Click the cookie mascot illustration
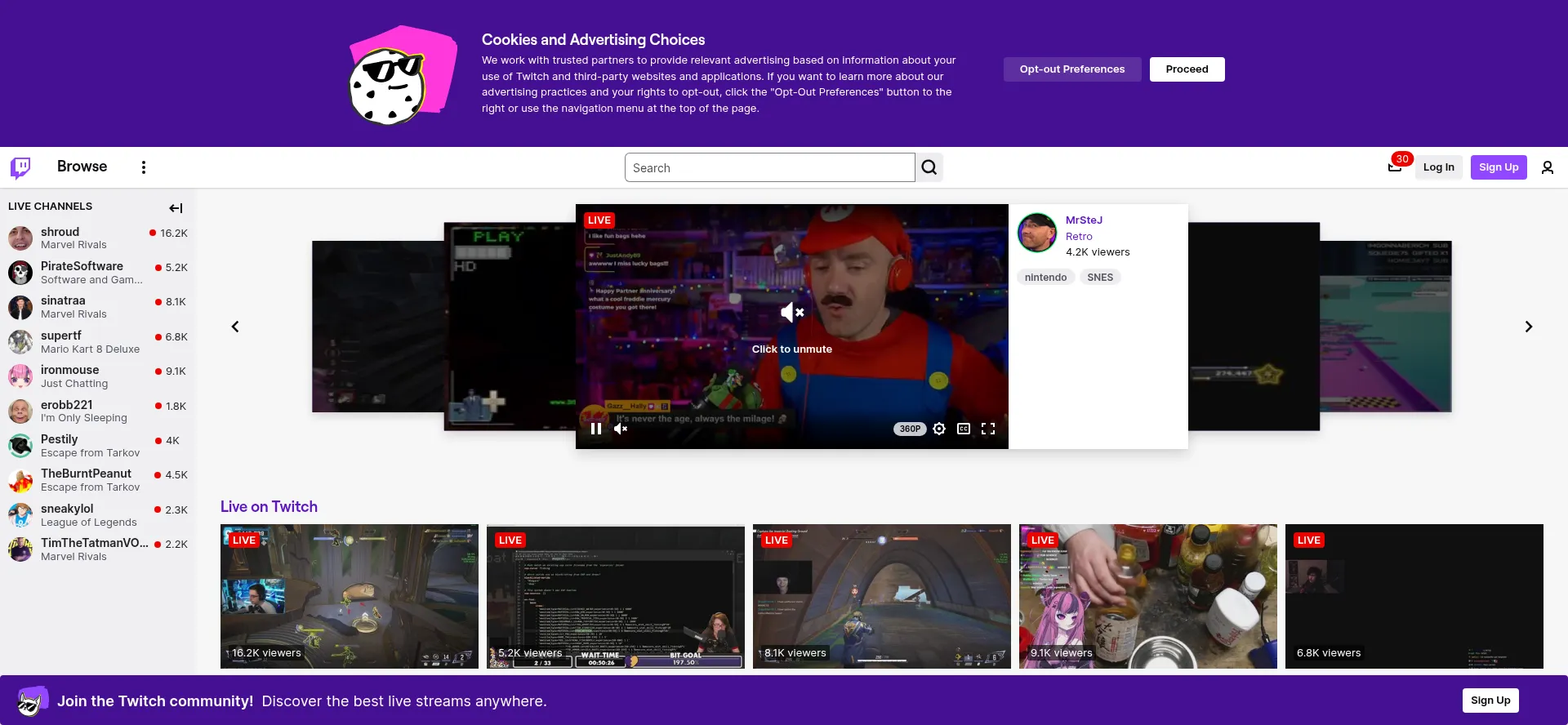1568x725 pixels. 403,75
